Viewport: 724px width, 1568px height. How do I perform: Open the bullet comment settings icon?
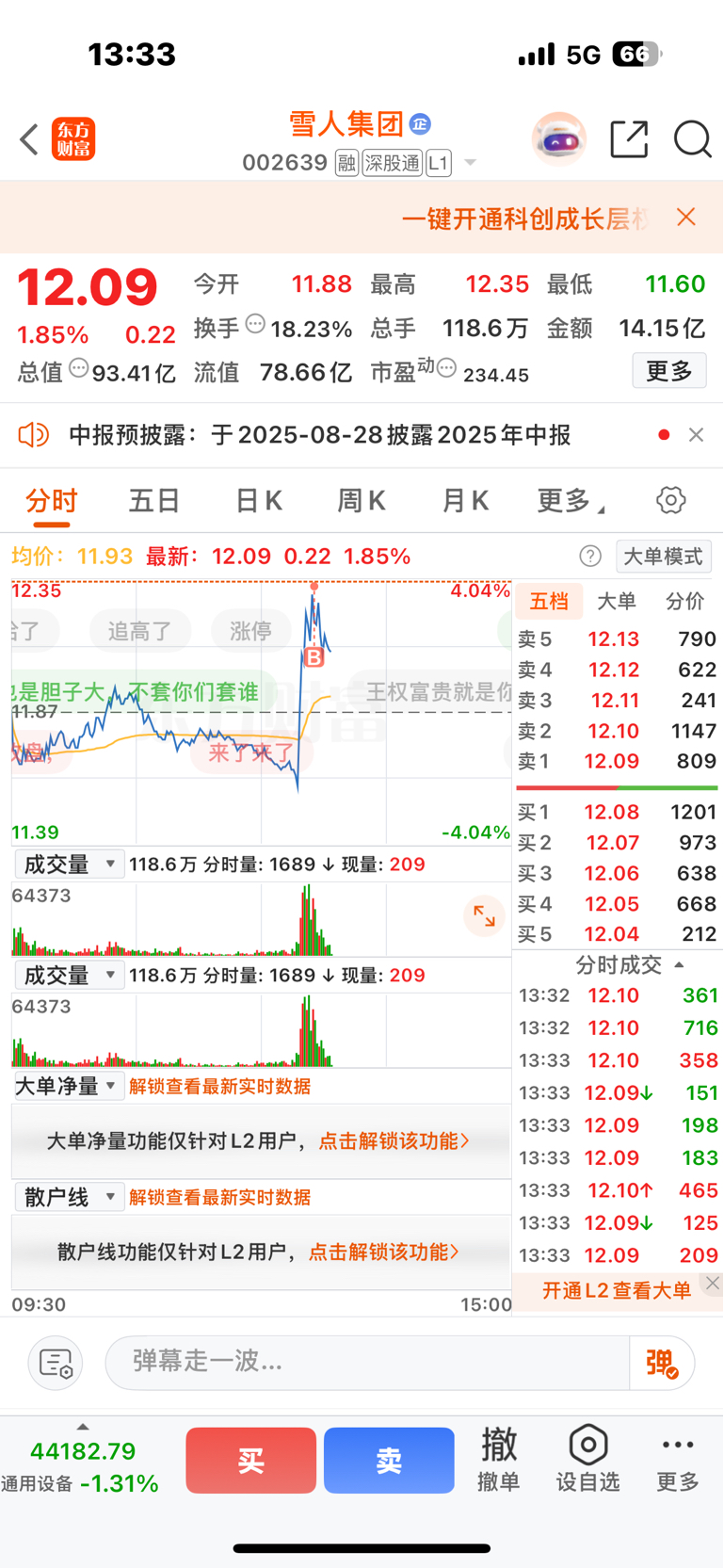tap(56, 1363)
